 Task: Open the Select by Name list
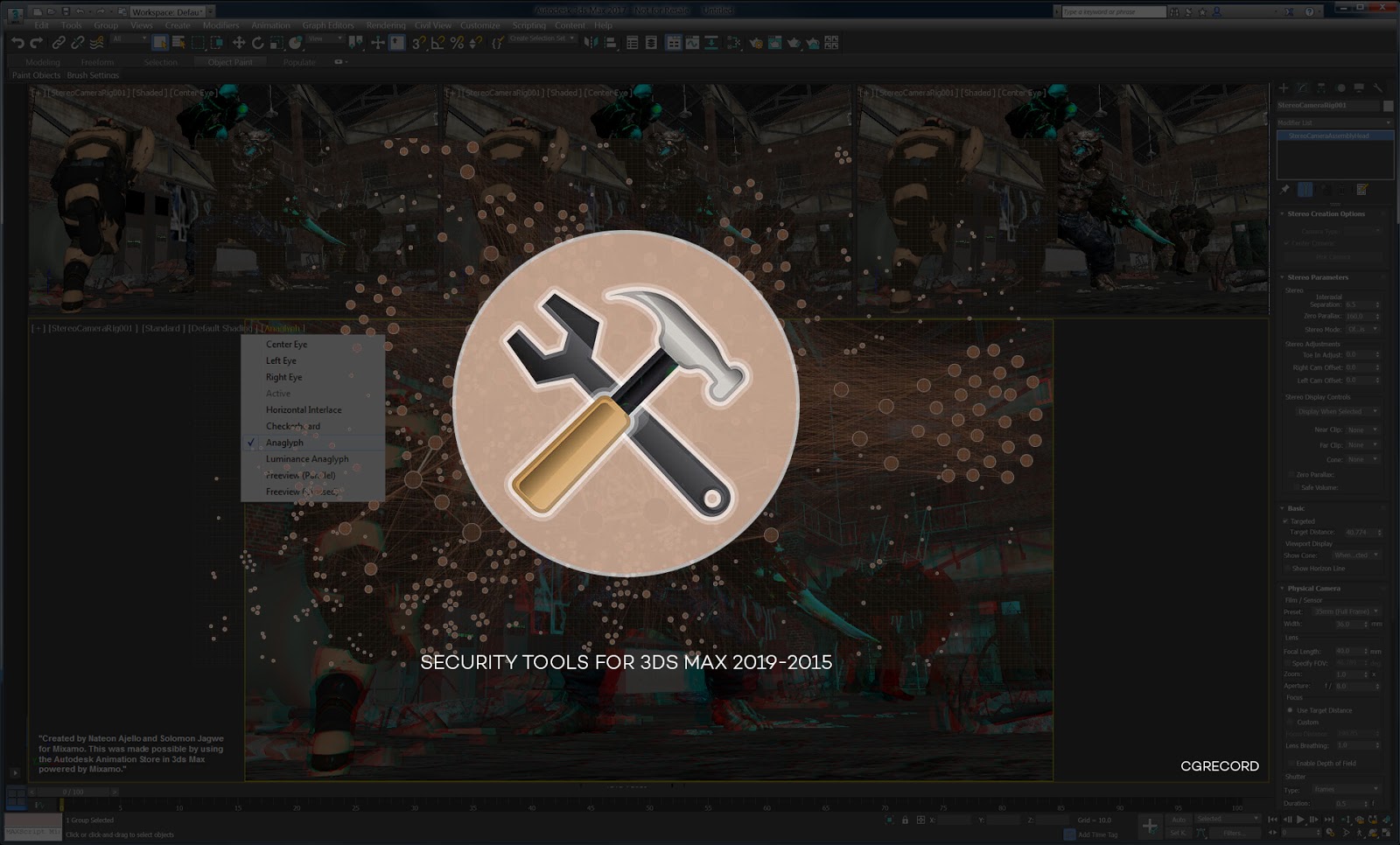click(178, 42)
